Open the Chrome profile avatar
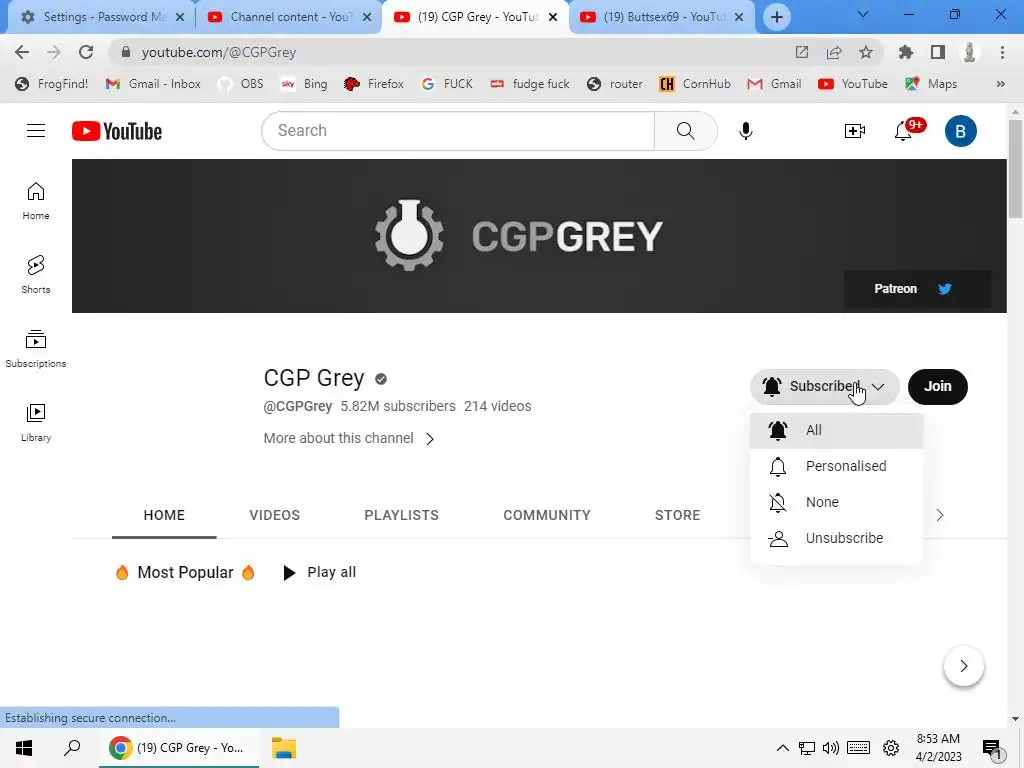This screenshot has height=768, width=1024. pos(970,52)
